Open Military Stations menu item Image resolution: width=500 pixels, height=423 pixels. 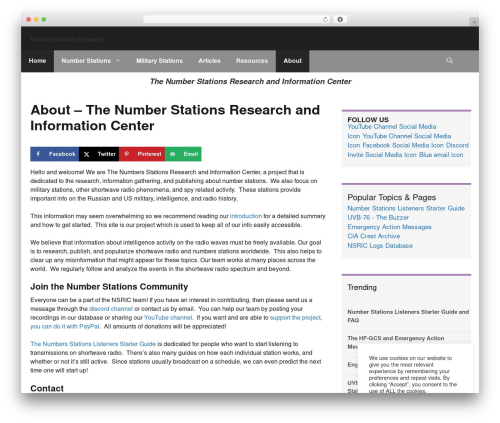(159, 61)
